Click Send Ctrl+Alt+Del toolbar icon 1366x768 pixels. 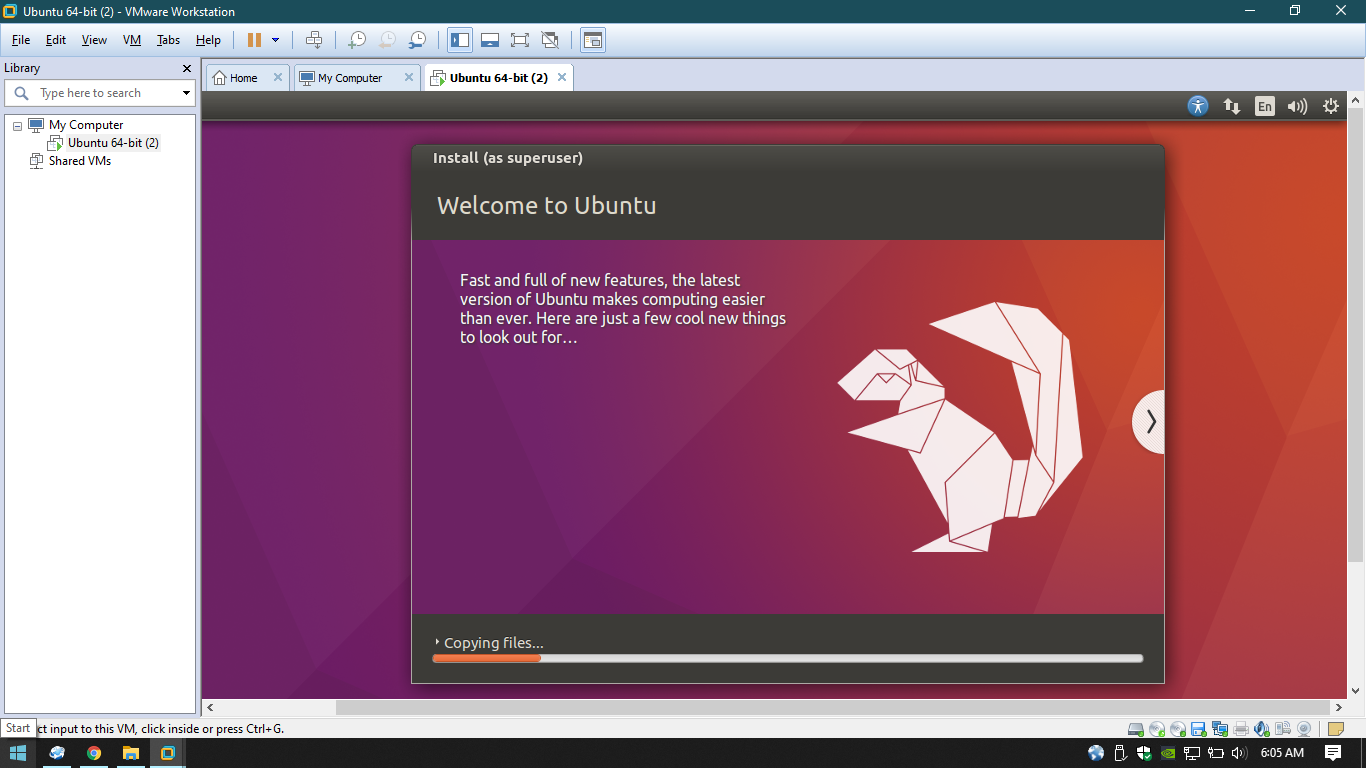point(314,40)
